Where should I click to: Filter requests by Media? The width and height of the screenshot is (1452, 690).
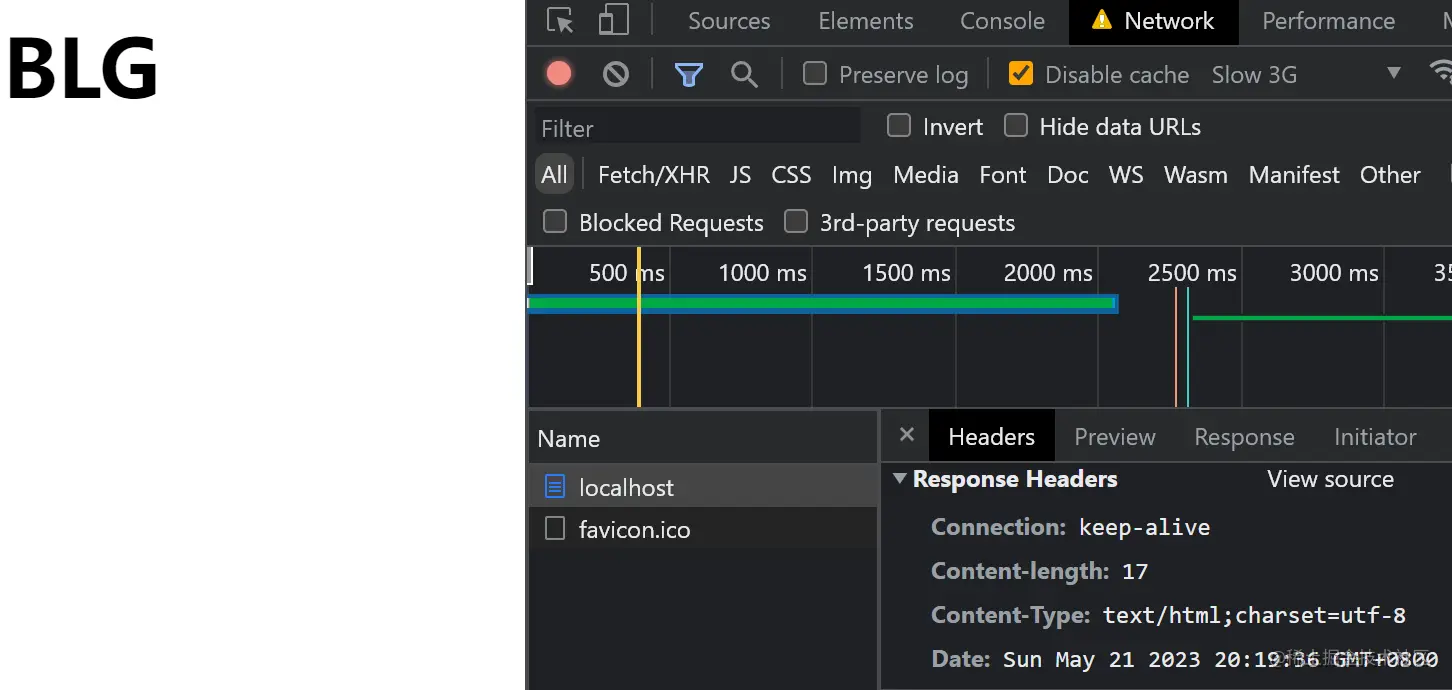(926, 175)
